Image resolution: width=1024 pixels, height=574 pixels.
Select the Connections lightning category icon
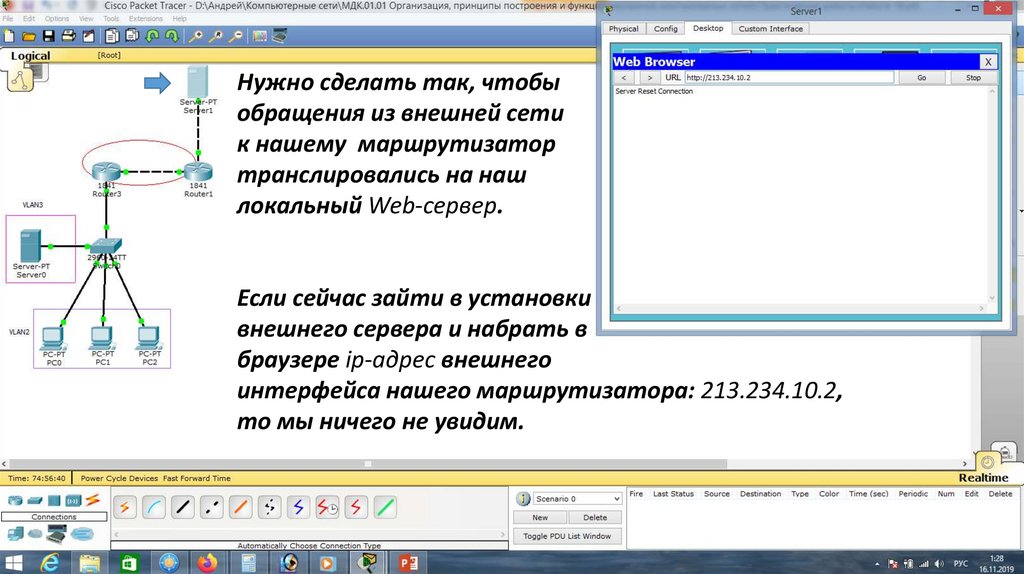93,501
